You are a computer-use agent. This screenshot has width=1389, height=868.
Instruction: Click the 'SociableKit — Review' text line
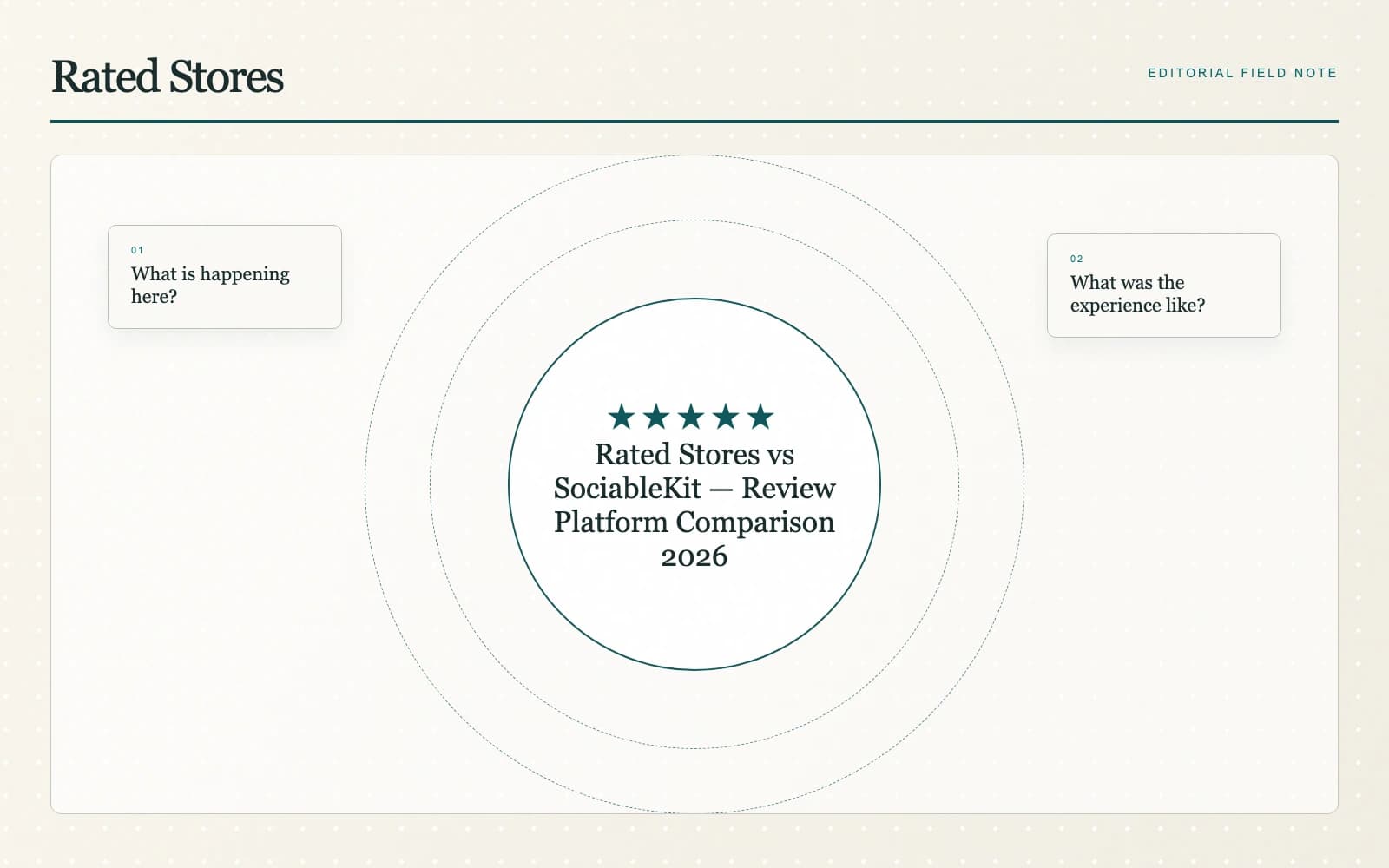point(694,488)
